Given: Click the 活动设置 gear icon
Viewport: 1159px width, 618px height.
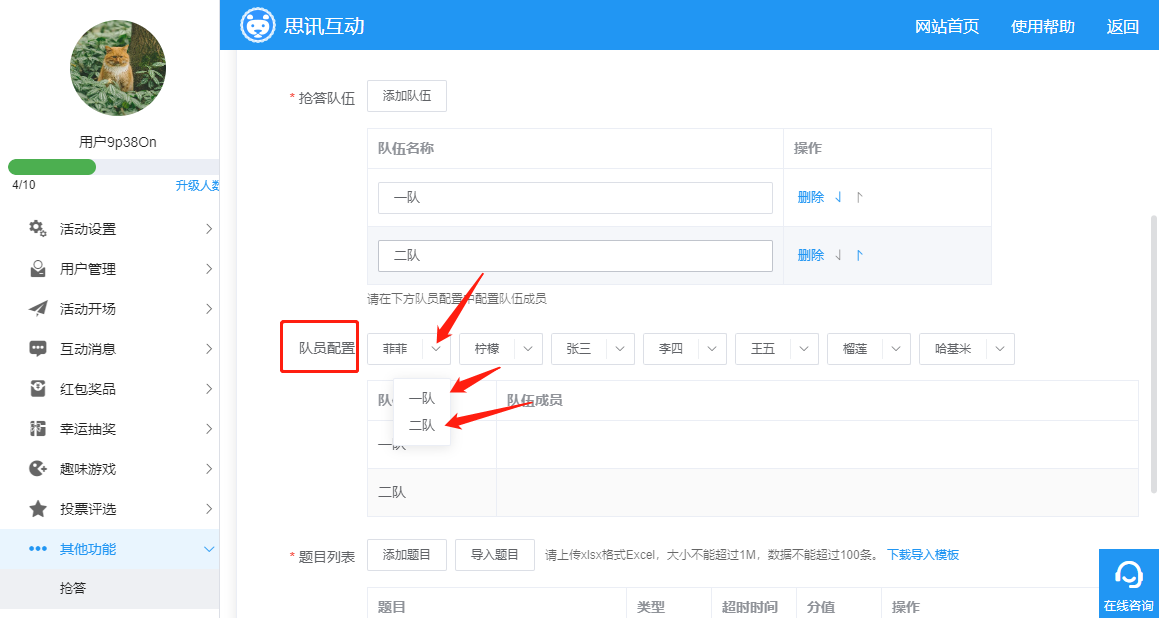Looking at the screenshot, I should (x=38, y=228).
